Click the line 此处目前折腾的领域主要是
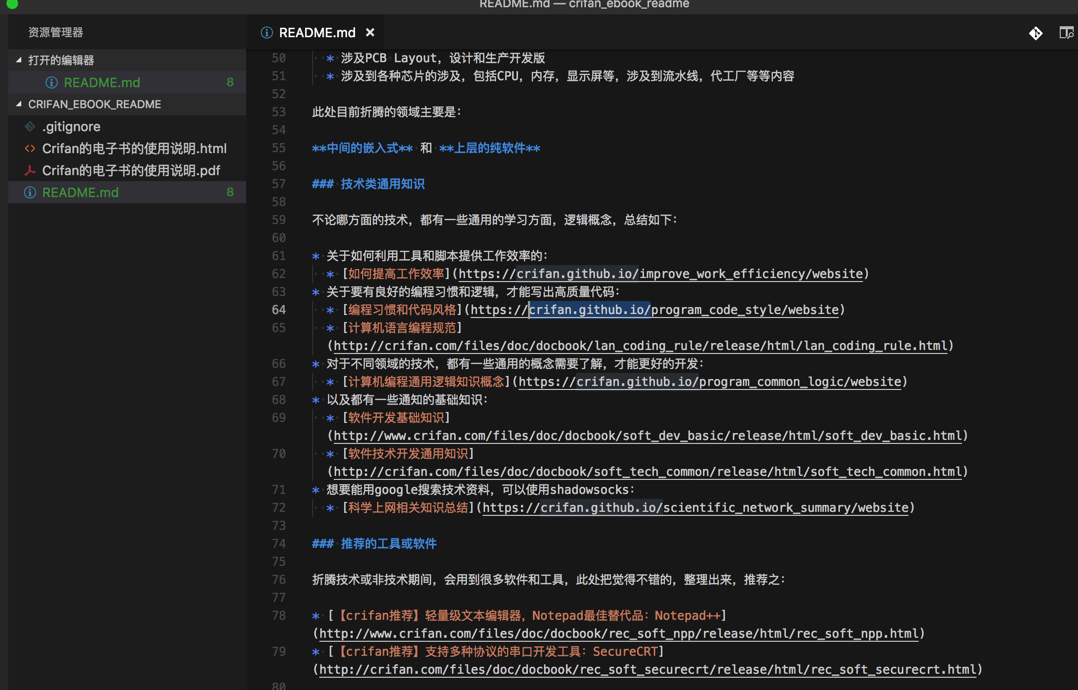This screenshot has width=1078, height=690. (387, 112)
